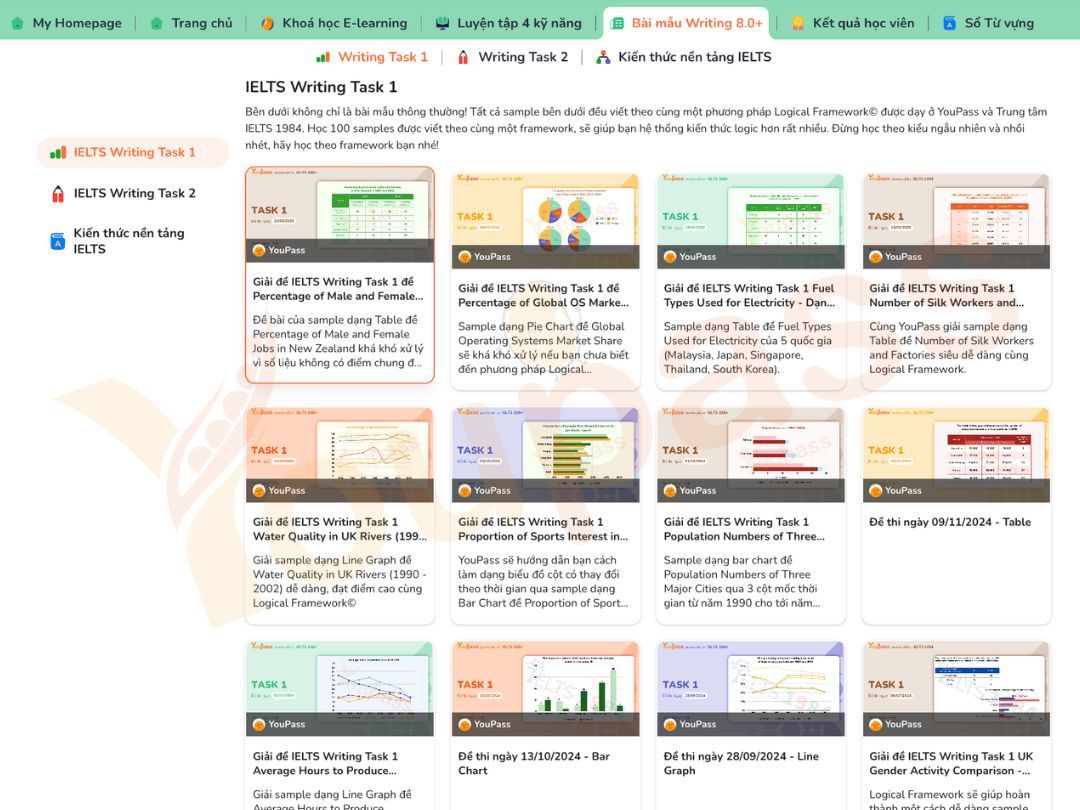Open Water Quality in UK Rivers article title
The height and width of the screenshot is (810, 1080).
[x=340, y=529]
